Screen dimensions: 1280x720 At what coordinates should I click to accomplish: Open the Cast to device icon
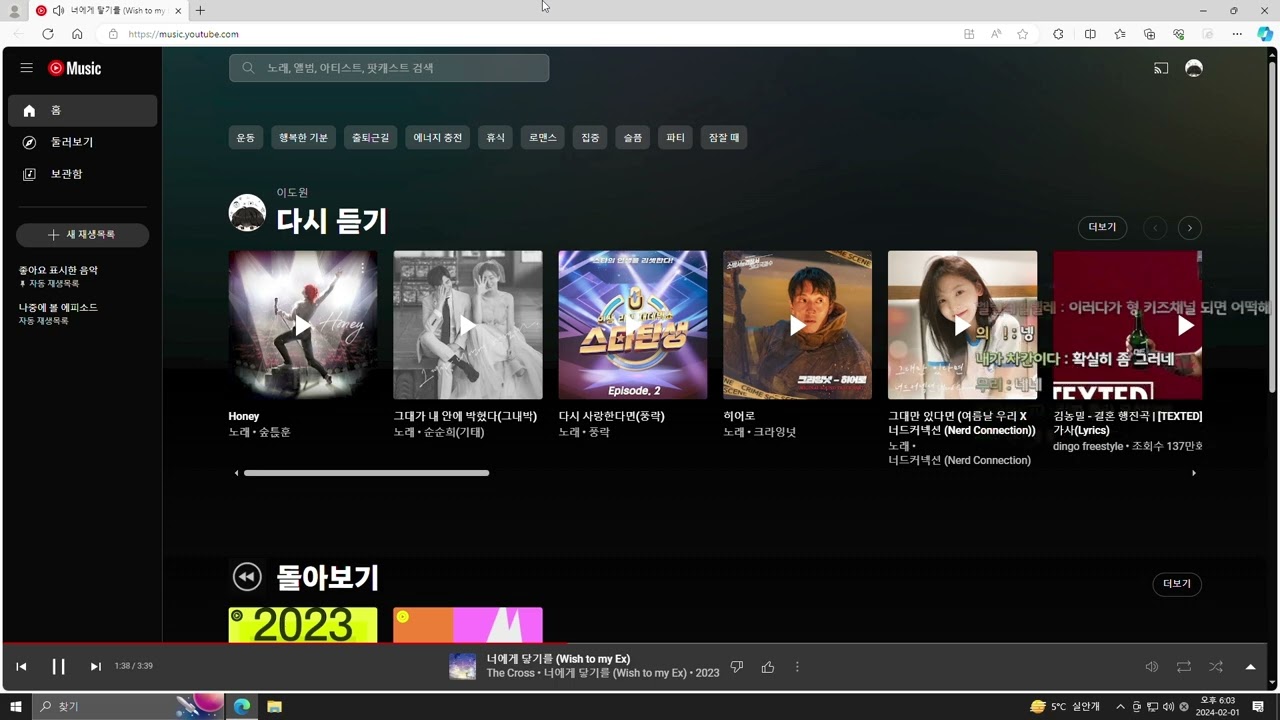pos(1161,68)
